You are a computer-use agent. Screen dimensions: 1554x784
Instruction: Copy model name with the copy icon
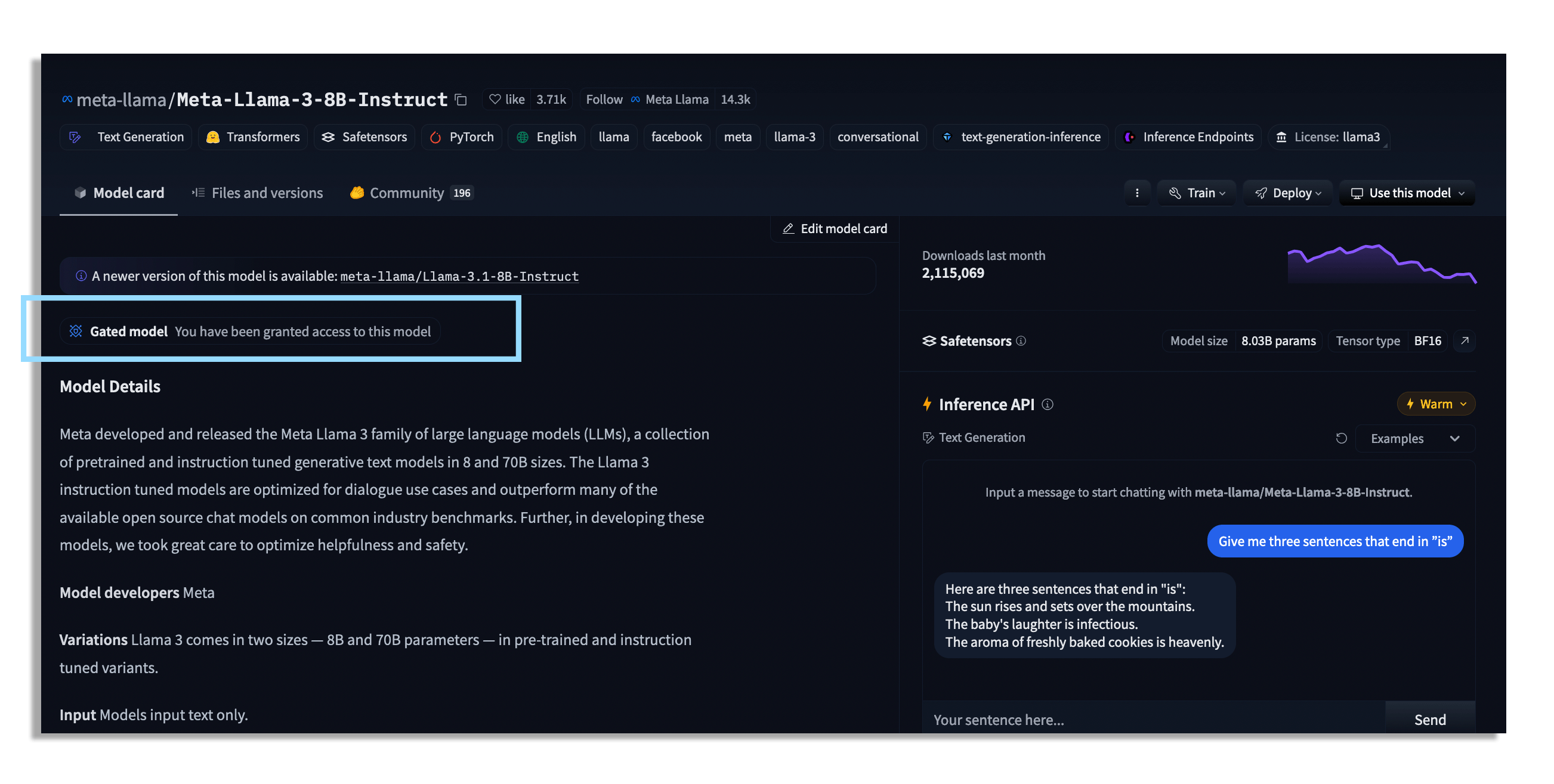pos(461,100)
